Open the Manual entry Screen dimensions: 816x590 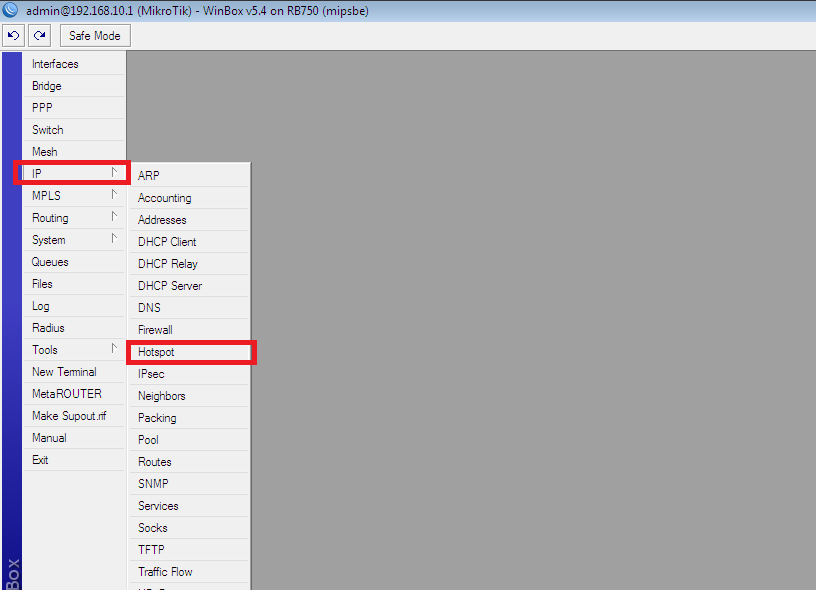click(x=74, y=438)
